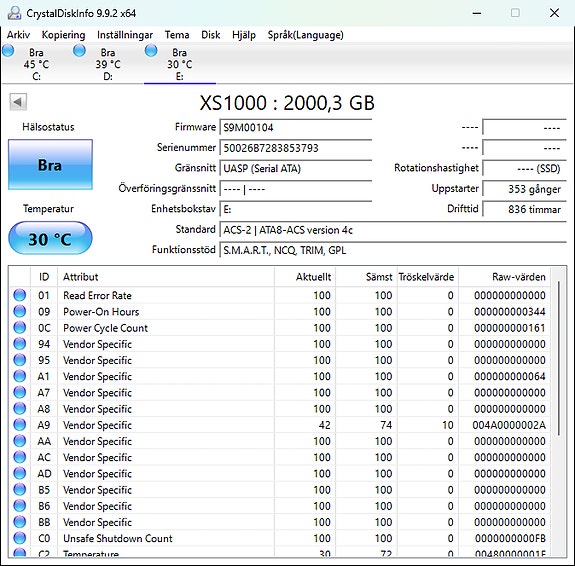The height and width of the screenshot is (566, 575).
Task: Open the Arkiv menu
Action: pos(18,35)
